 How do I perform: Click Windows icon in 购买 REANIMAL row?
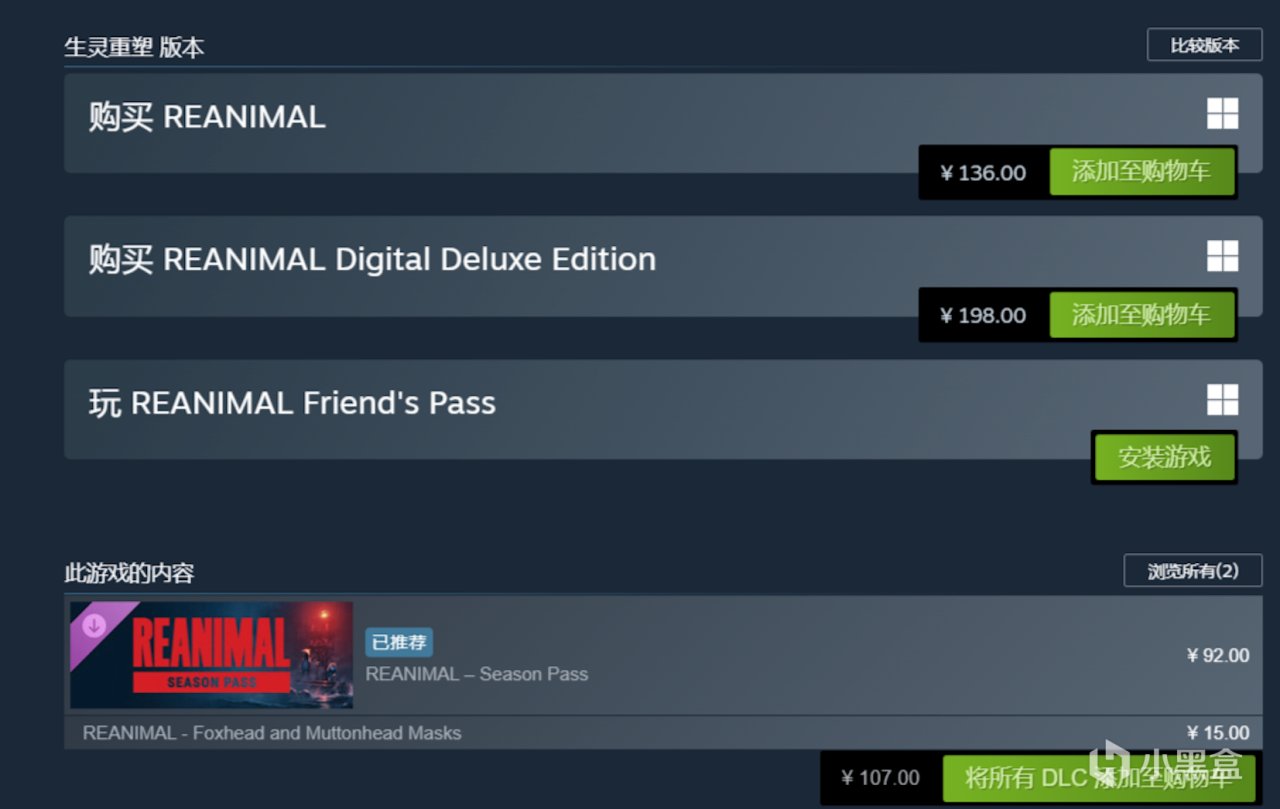pos(1222,114)
